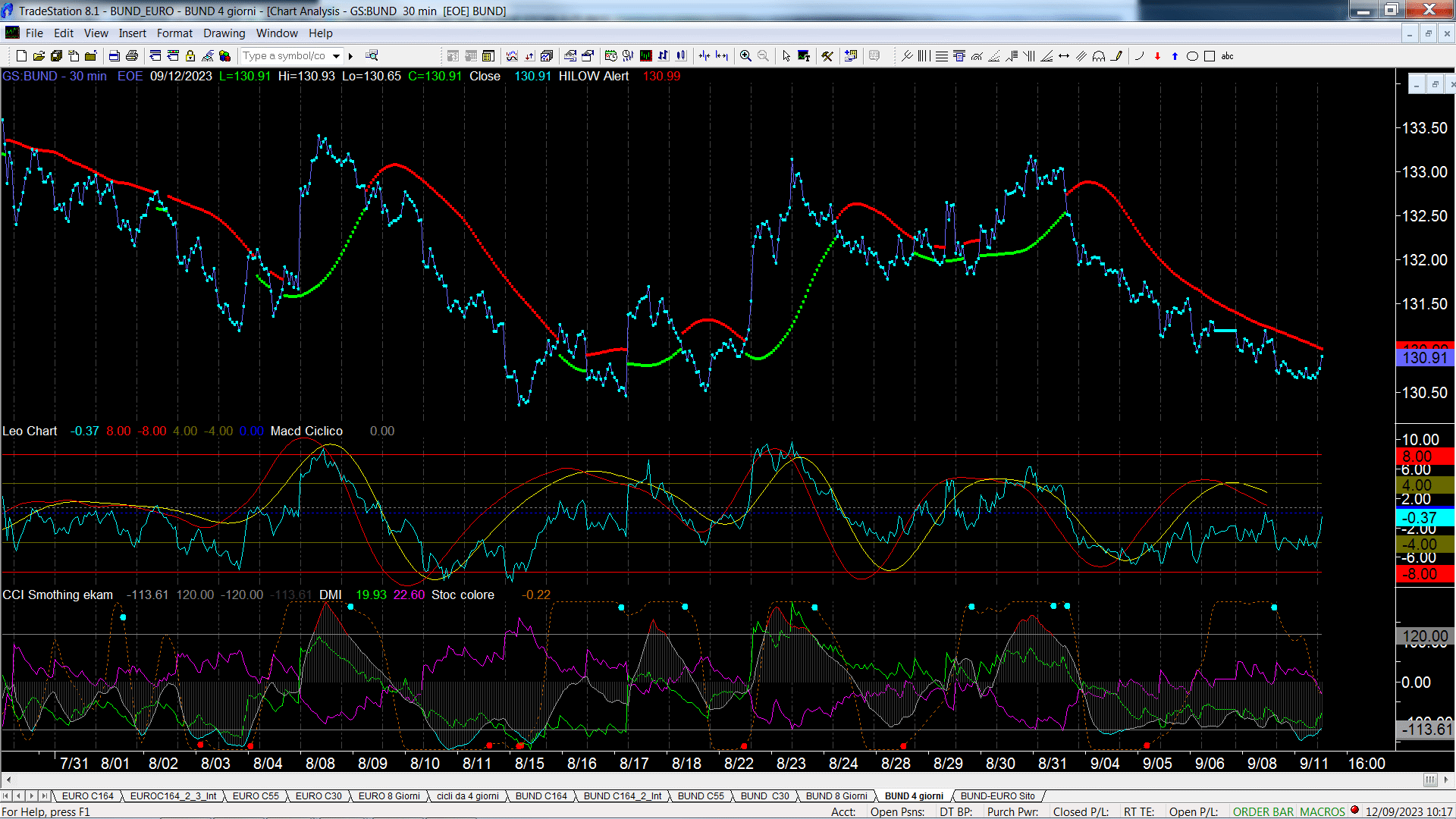Switch to the BUND C30 tab
Viewport: 1456px width, 819px height.
[x=764, y=795]
